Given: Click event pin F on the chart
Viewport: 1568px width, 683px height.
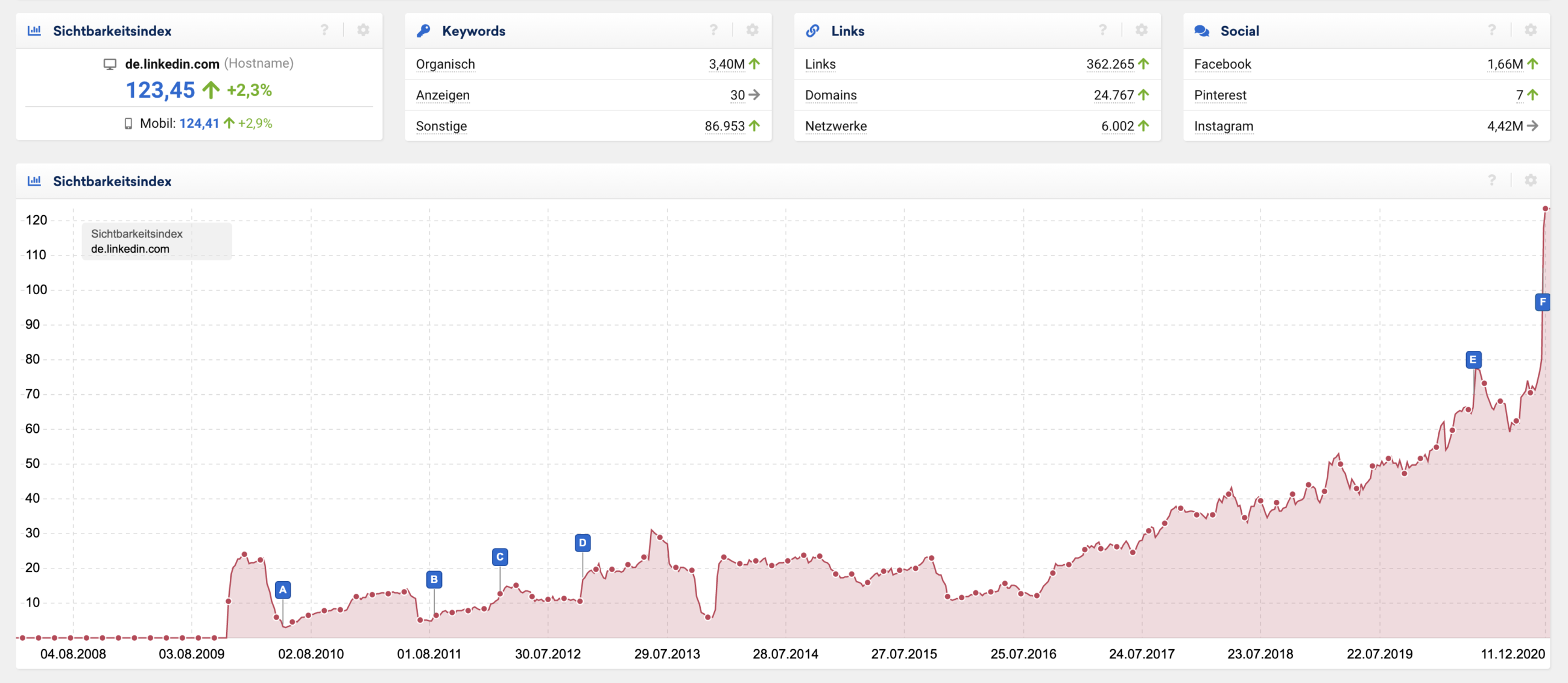Looking at the screenshot, I should click(1543, 301).
